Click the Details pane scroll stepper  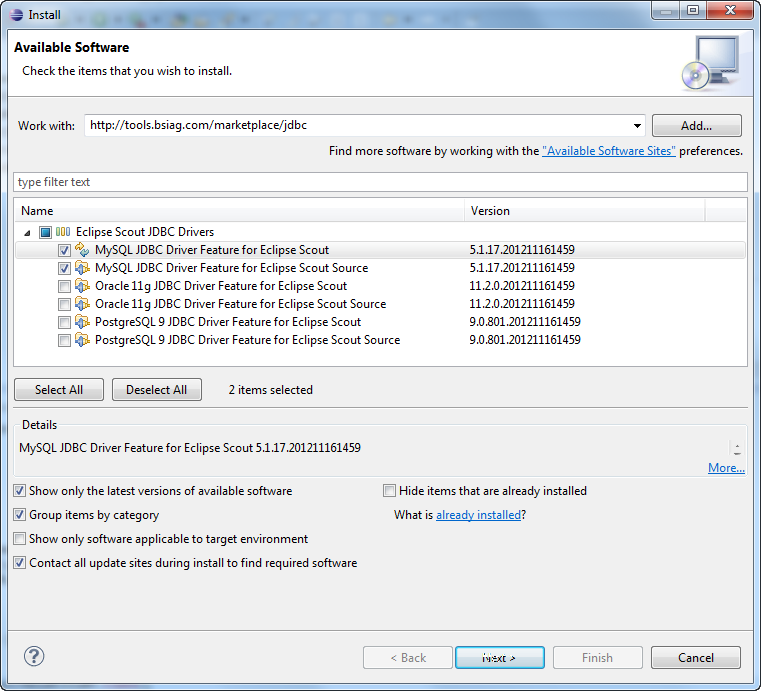[737, 448]
